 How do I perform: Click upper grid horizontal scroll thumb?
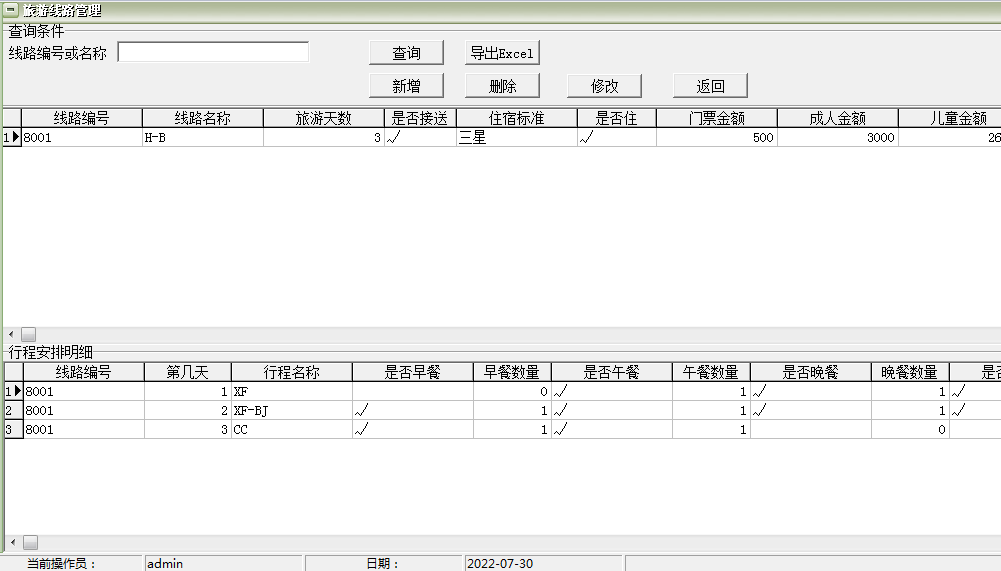[x=29, y=334]
